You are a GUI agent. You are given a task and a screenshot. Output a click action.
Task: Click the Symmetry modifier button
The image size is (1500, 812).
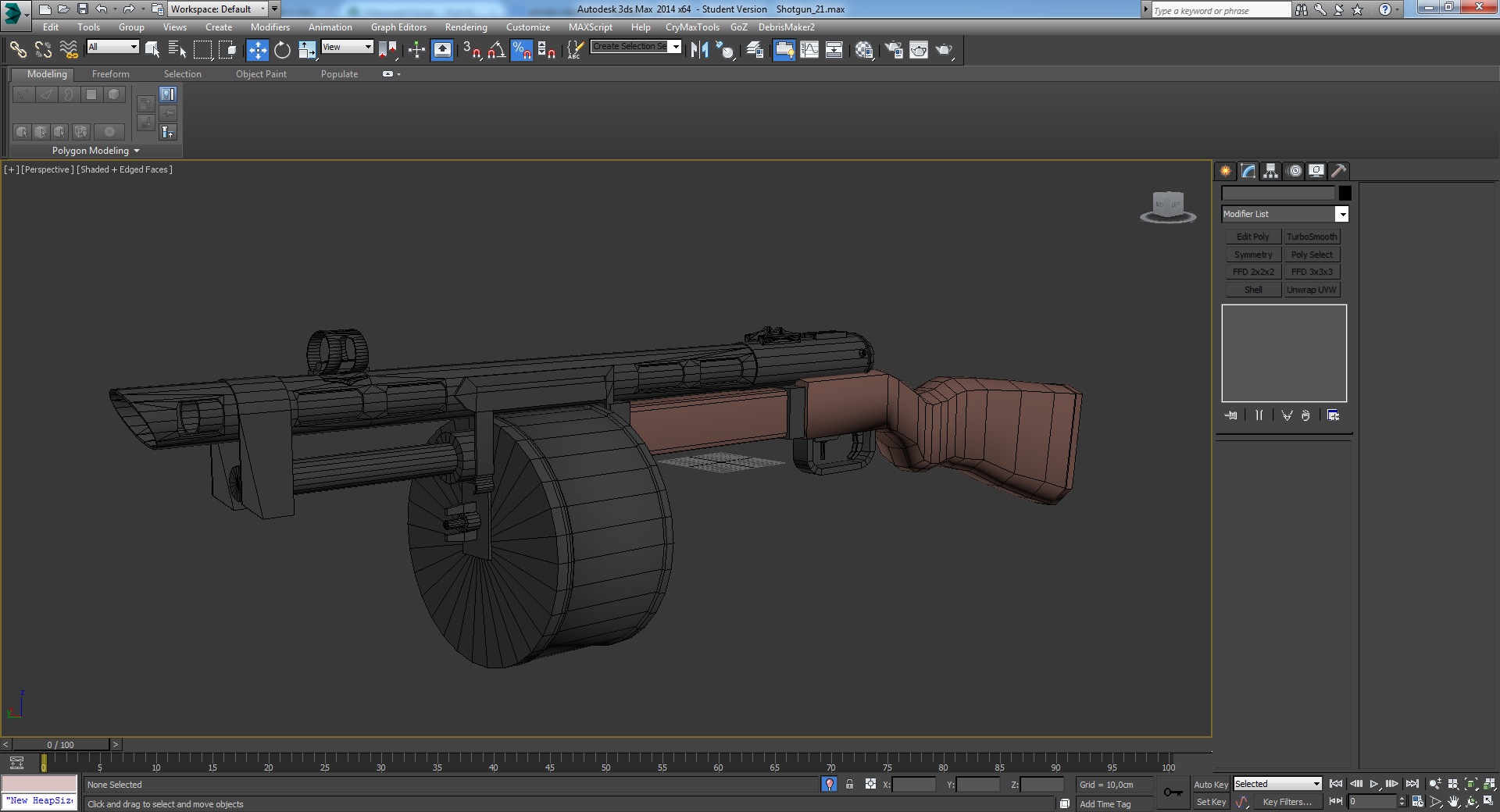click(1253, 255)
